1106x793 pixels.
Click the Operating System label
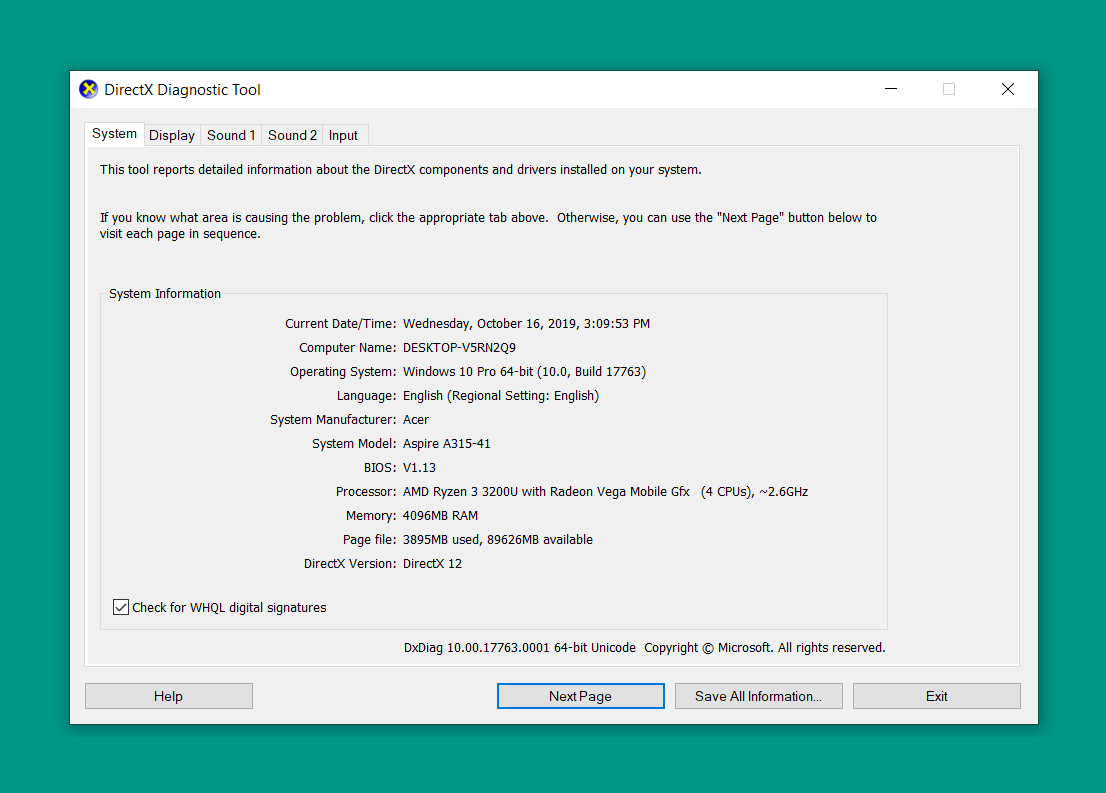344,372
